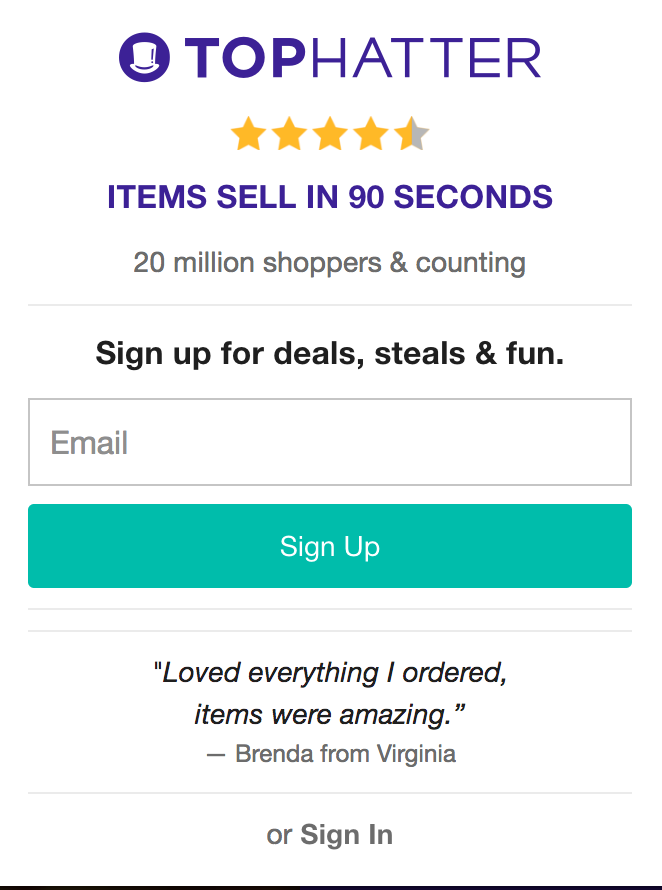The width and height of the screenshot is (662, 890).
Task: Select the second rating star
Action: point(289,135)
